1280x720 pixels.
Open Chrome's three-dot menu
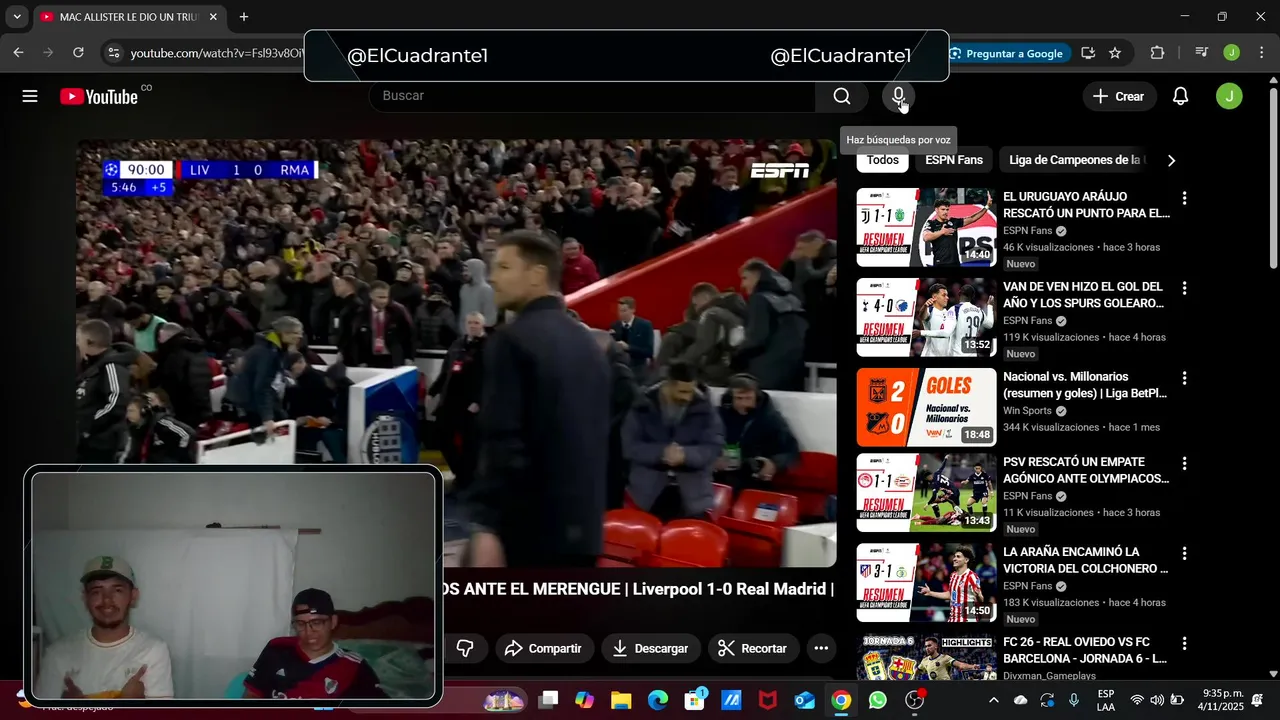(1261, 53)
